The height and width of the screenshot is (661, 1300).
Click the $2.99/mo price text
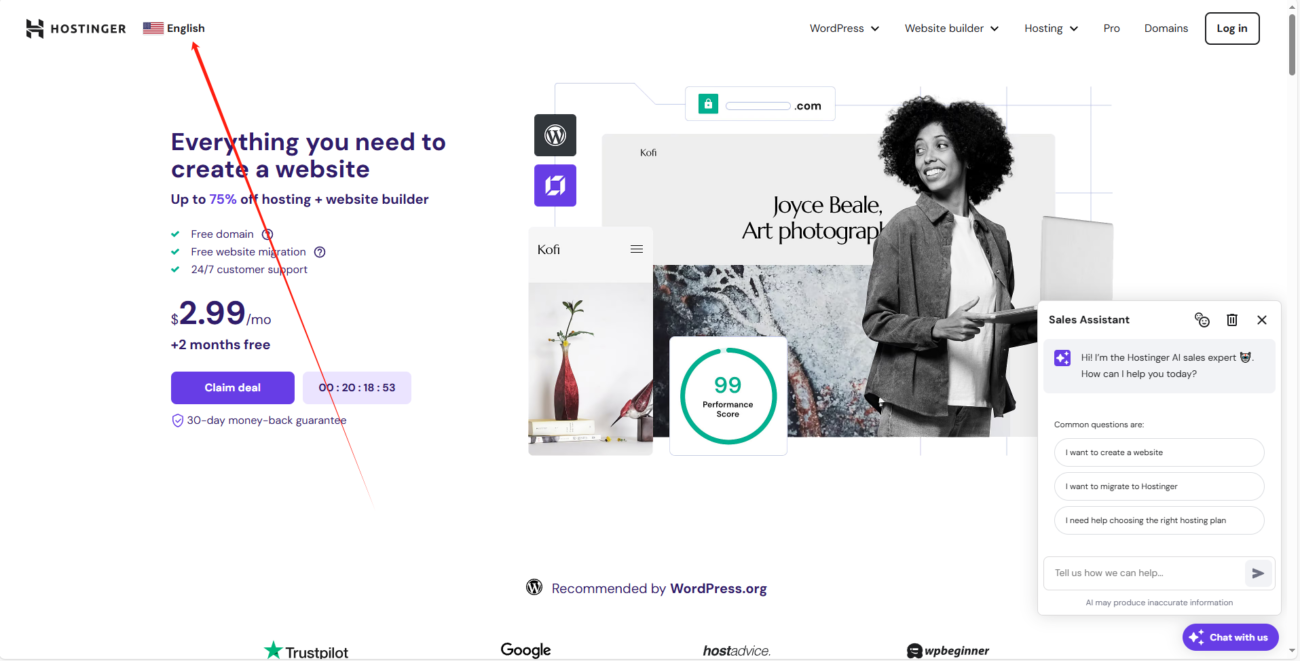(221, 314)
